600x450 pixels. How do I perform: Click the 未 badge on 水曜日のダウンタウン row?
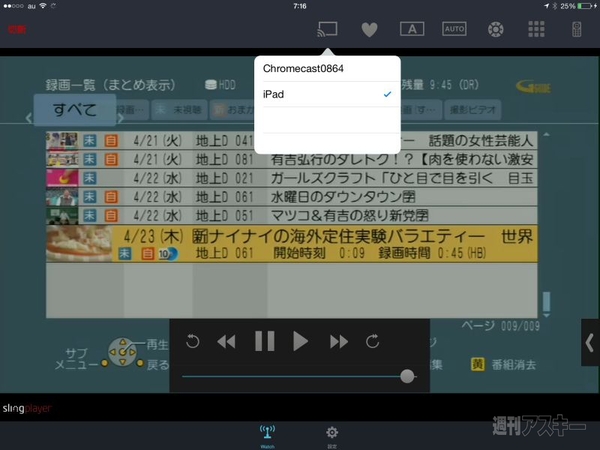click(x=90, y=197)
